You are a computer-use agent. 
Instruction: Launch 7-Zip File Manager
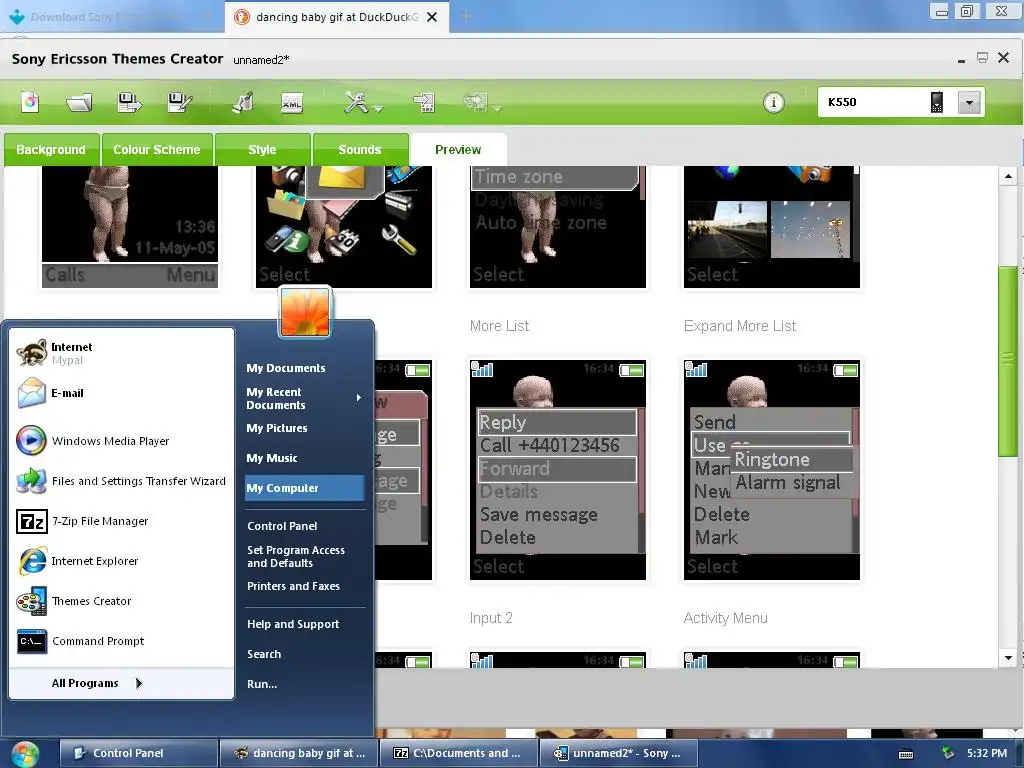point(121,521)
